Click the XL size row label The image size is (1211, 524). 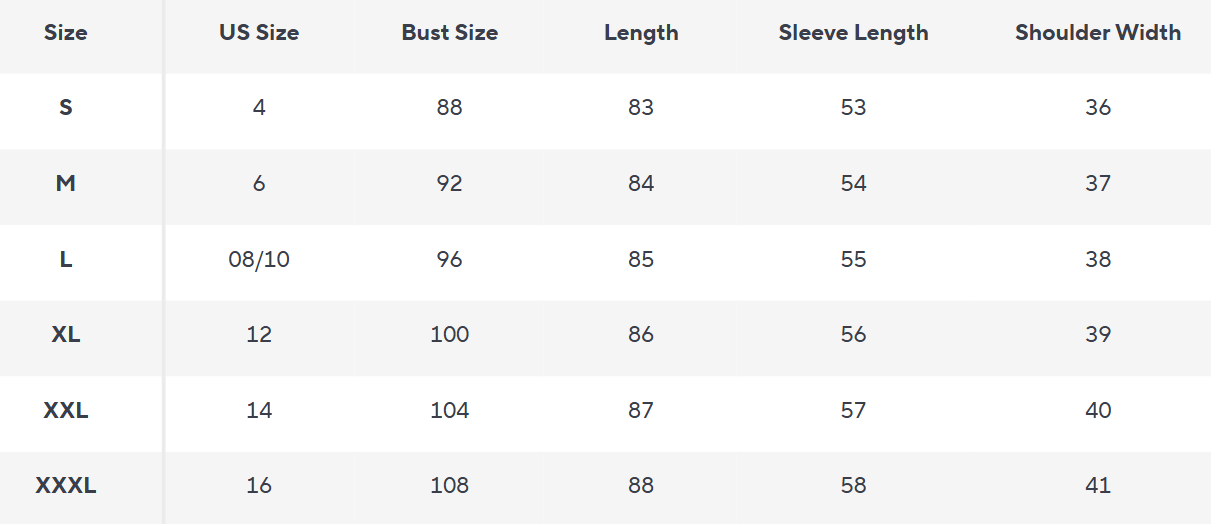tap(66, 335)
